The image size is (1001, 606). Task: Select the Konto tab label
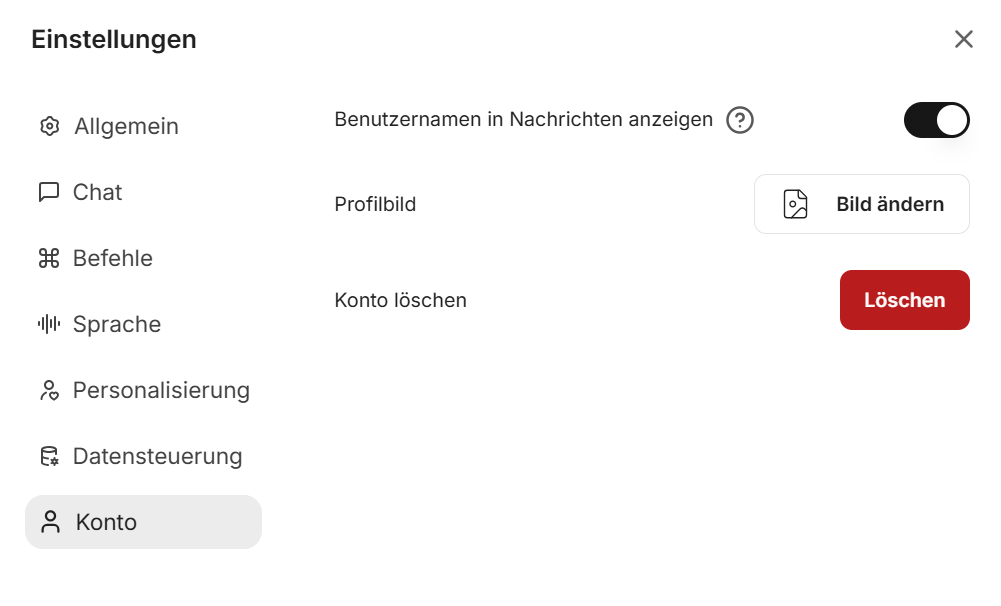(106, 522)
